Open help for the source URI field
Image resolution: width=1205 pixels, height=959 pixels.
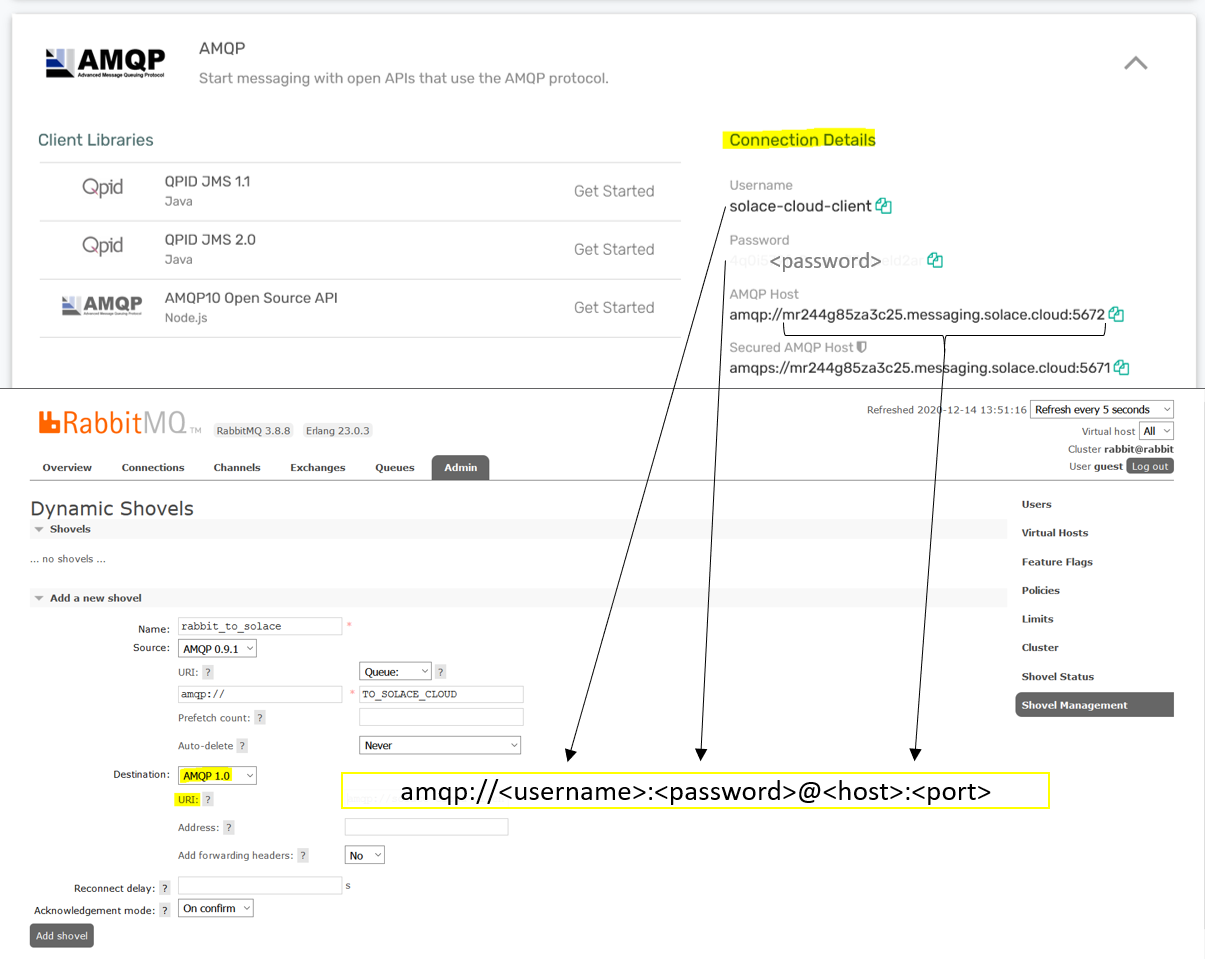(x=207, y=672)
